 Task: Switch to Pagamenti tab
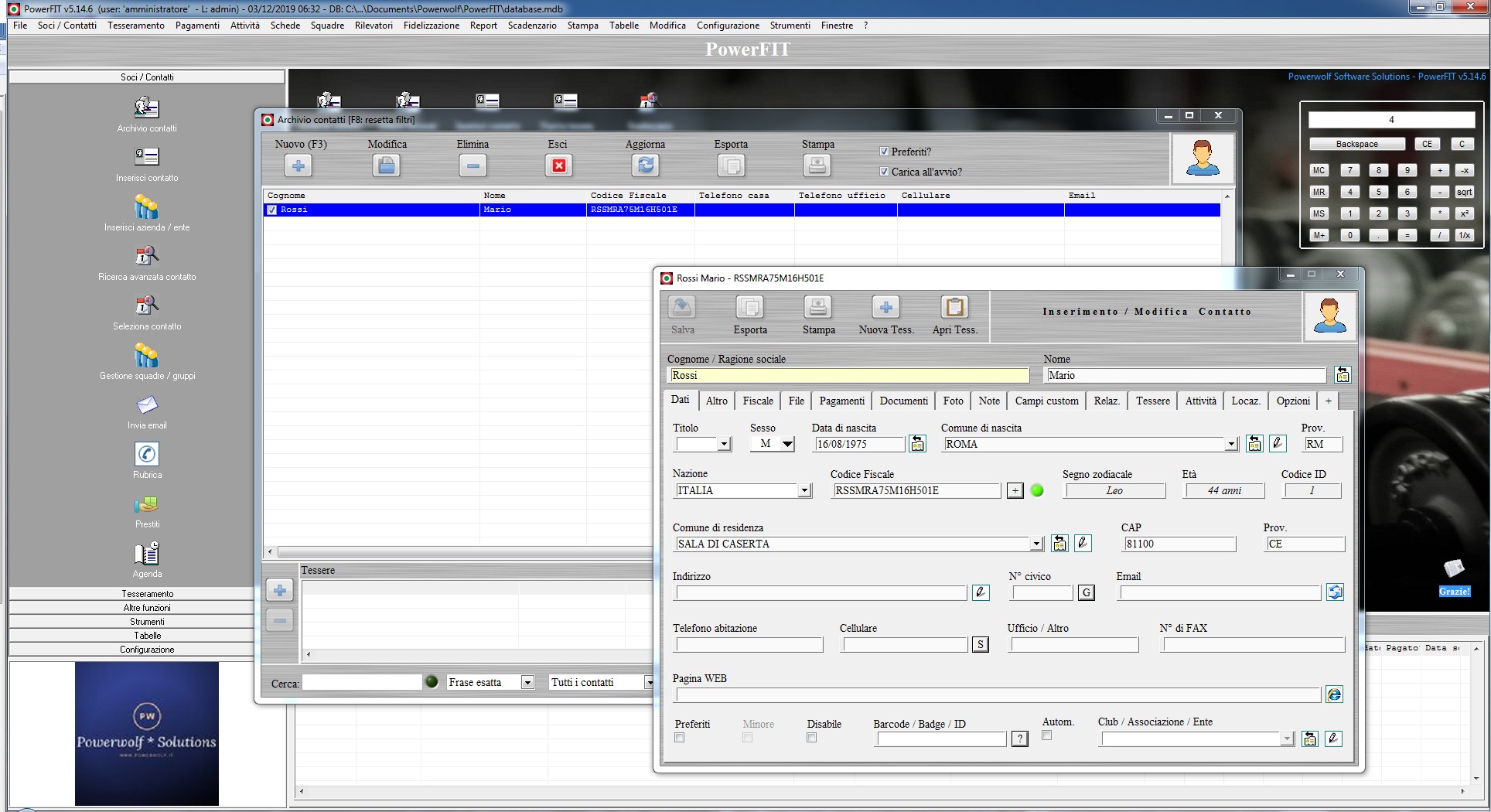tap(842, 401)
